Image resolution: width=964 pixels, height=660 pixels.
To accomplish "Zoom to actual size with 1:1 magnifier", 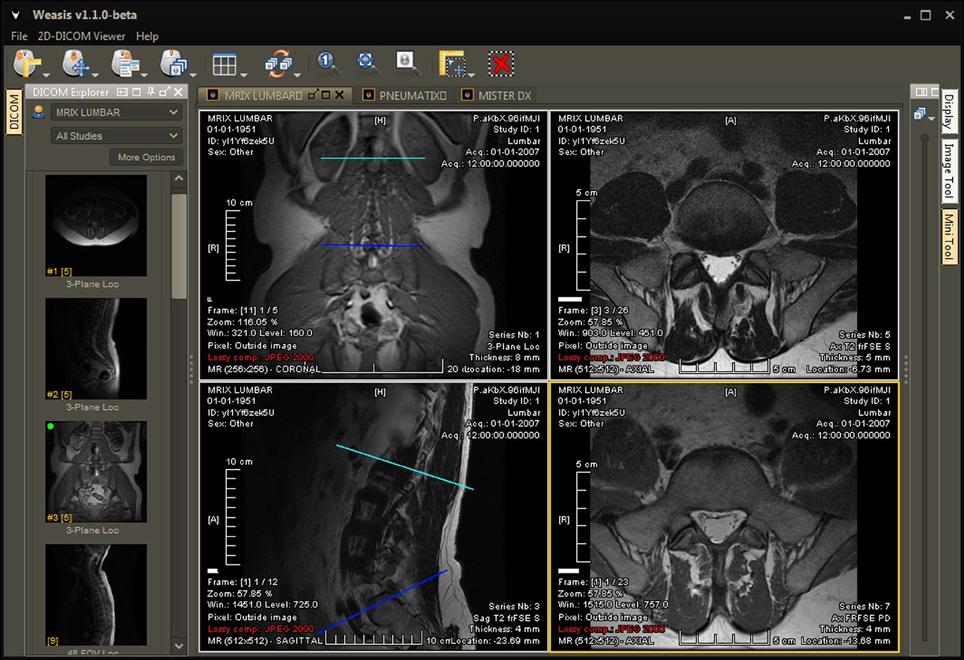I will click(328, 63).
